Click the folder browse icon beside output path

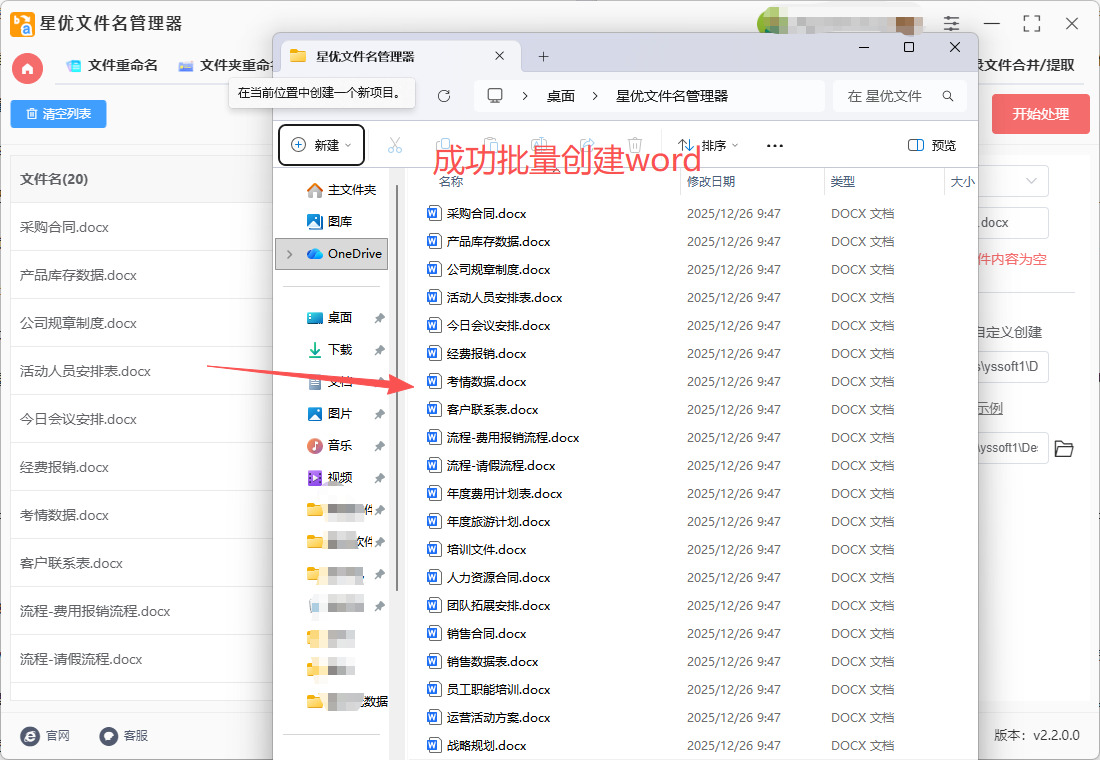1064,448
